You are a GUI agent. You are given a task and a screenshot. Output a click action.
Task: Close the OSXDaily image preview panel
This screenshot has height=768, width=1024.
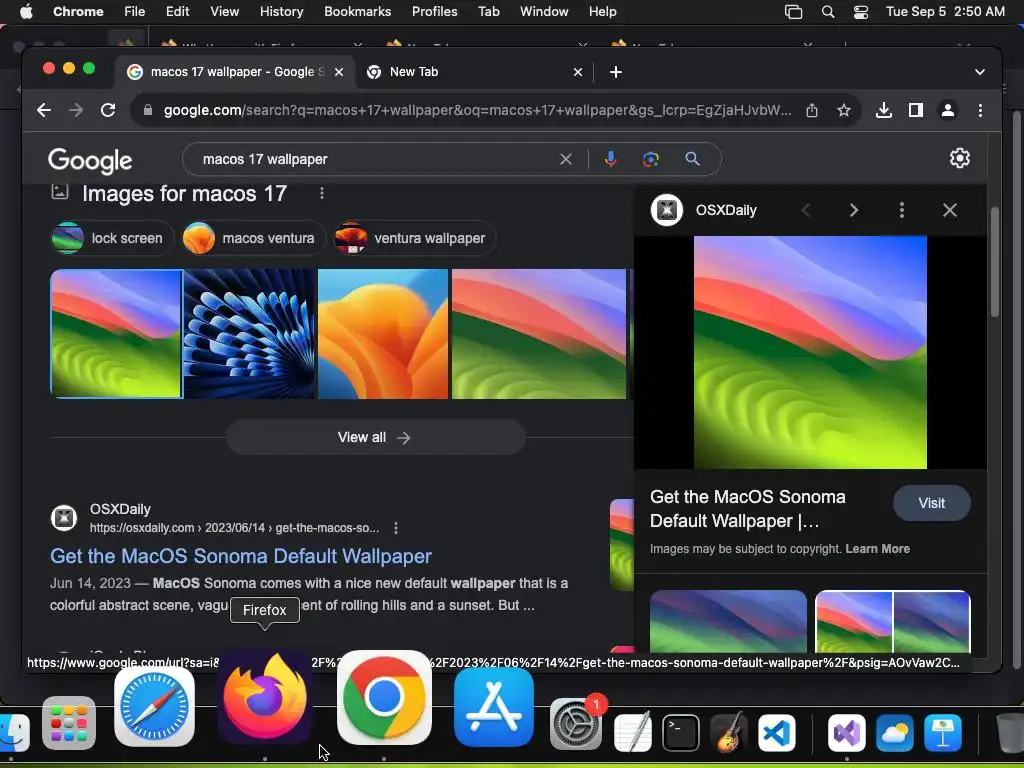(950, 210)
